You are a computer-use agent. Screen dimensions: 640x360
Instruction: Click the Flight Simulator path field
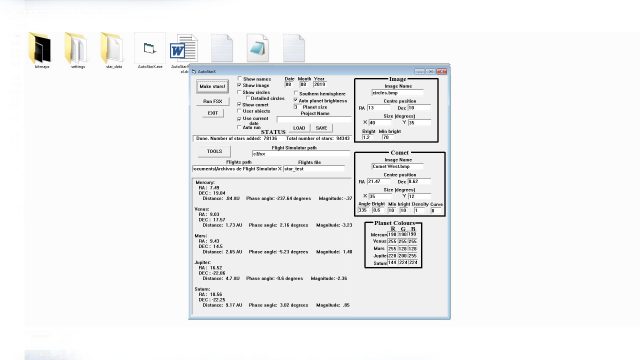301,154
